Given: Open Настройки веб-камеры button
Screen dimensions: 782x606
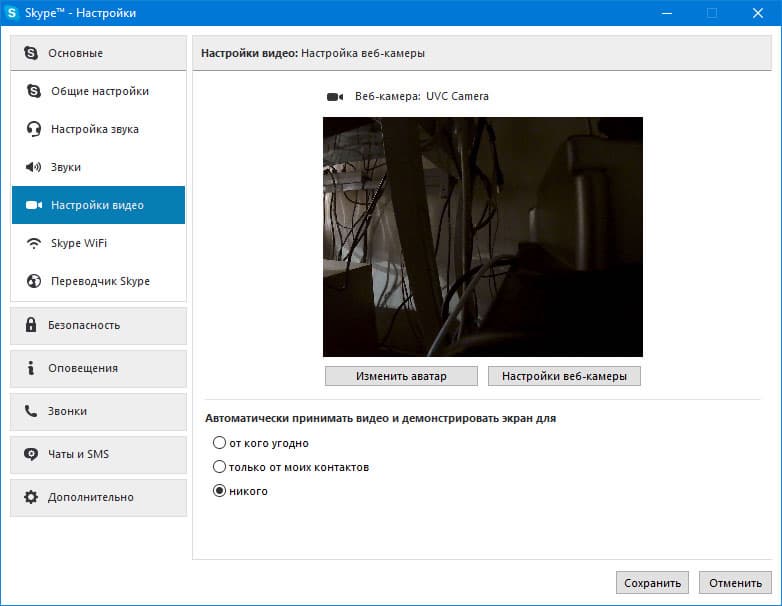Looking at the screenshot, I should coord(564,376).
